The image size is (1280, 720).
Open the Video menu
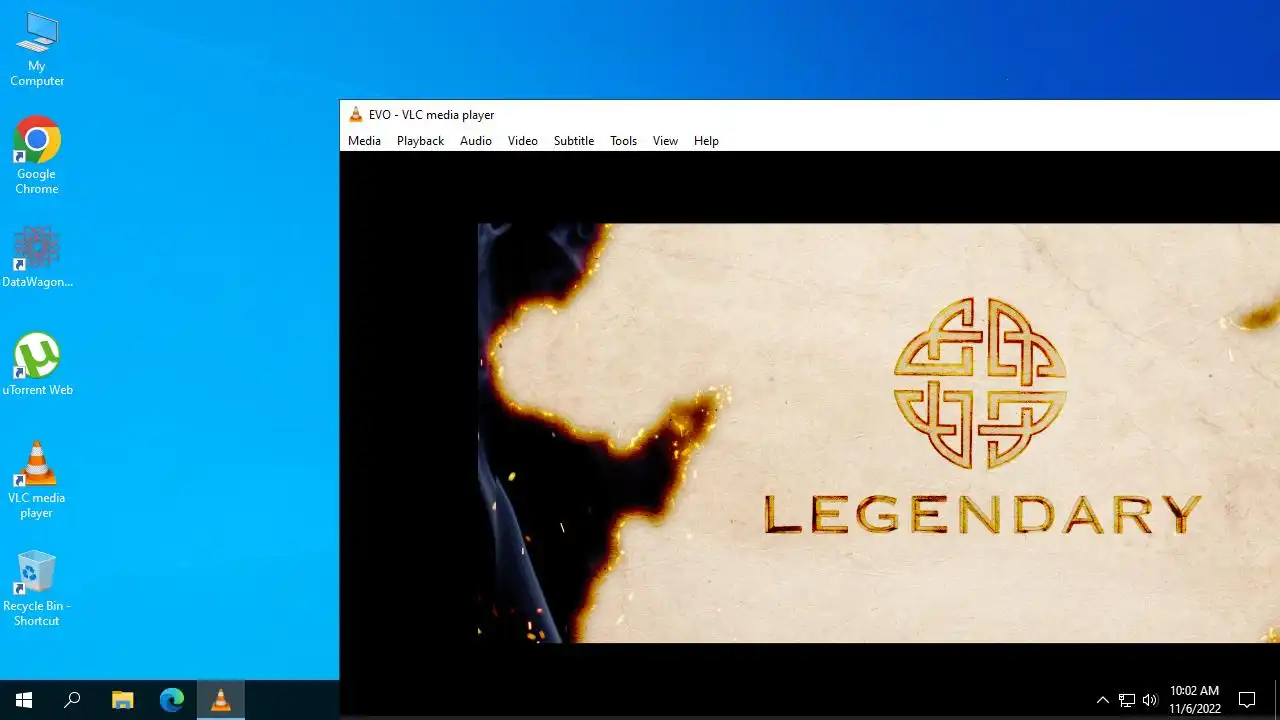point(523,141)
